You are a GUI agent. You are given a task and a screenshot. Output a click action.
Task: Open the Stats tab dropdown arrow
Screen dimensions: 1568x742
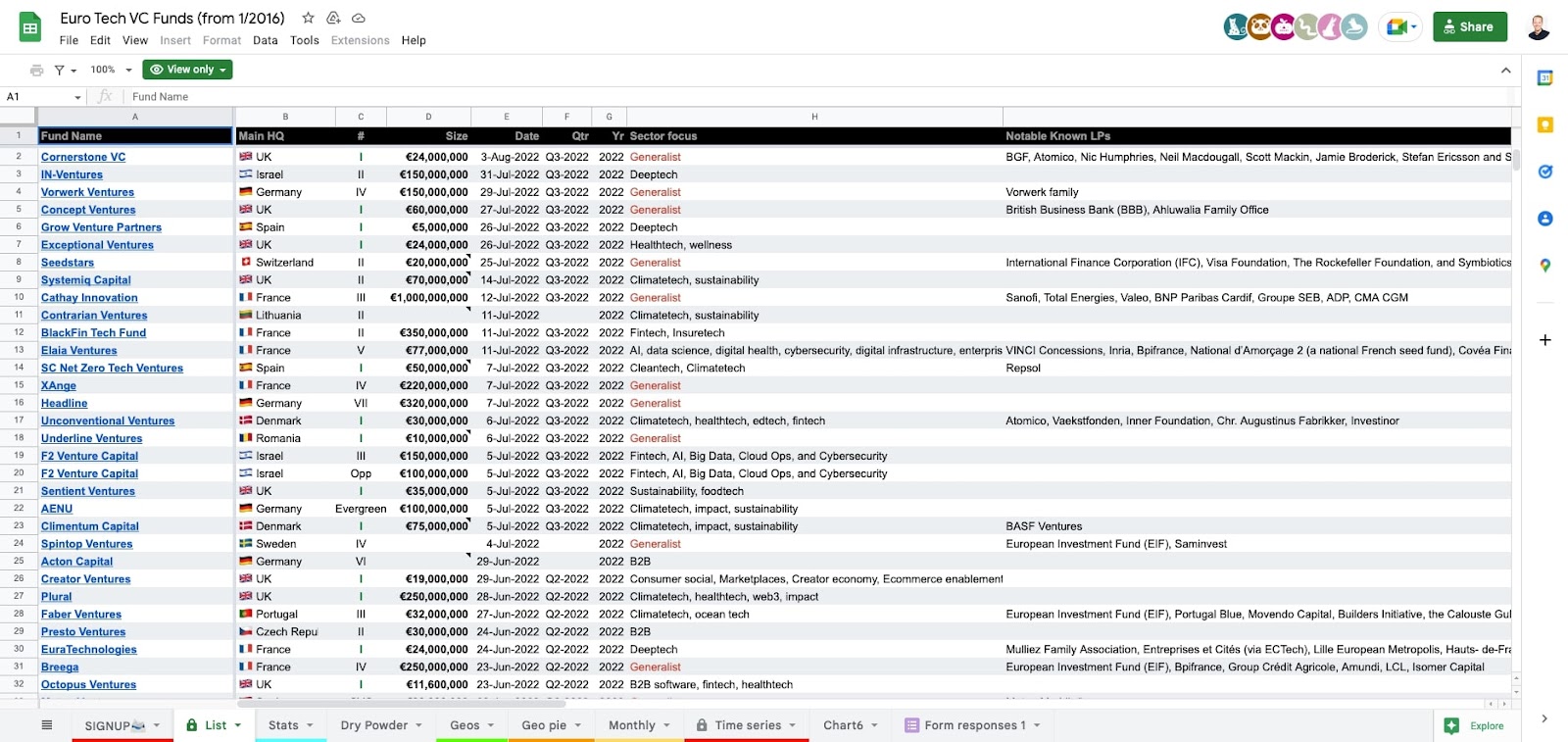(310, 725)
